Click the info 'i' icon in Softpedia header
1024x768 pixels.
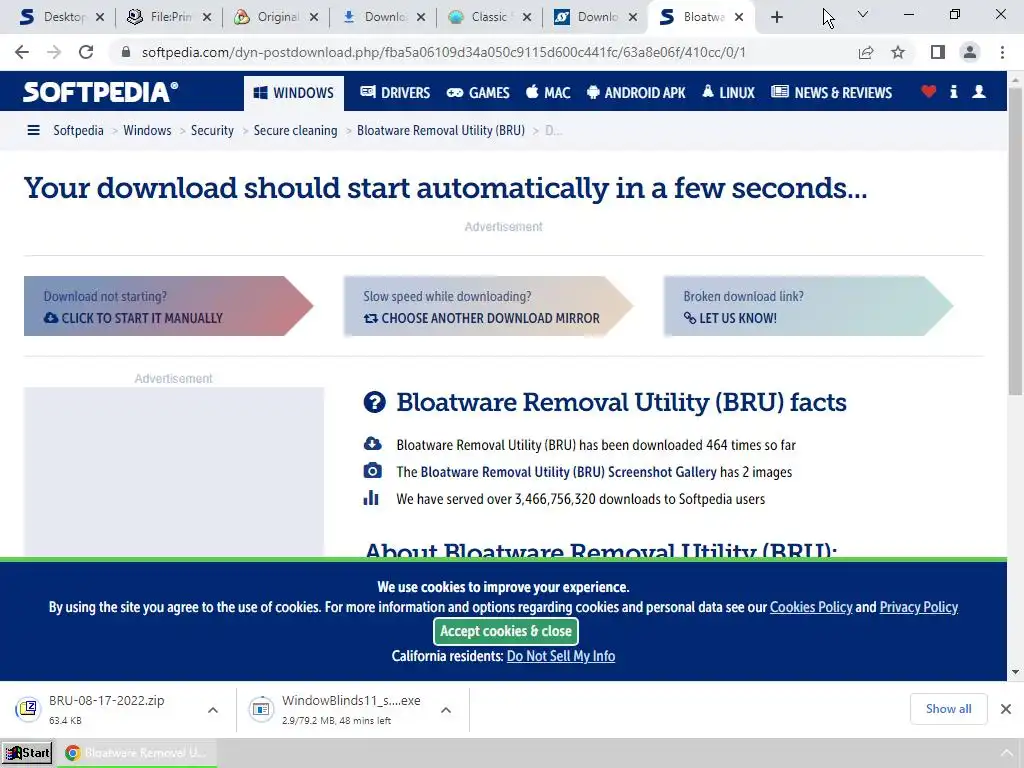pyautogui.click(x=953, y=92)
